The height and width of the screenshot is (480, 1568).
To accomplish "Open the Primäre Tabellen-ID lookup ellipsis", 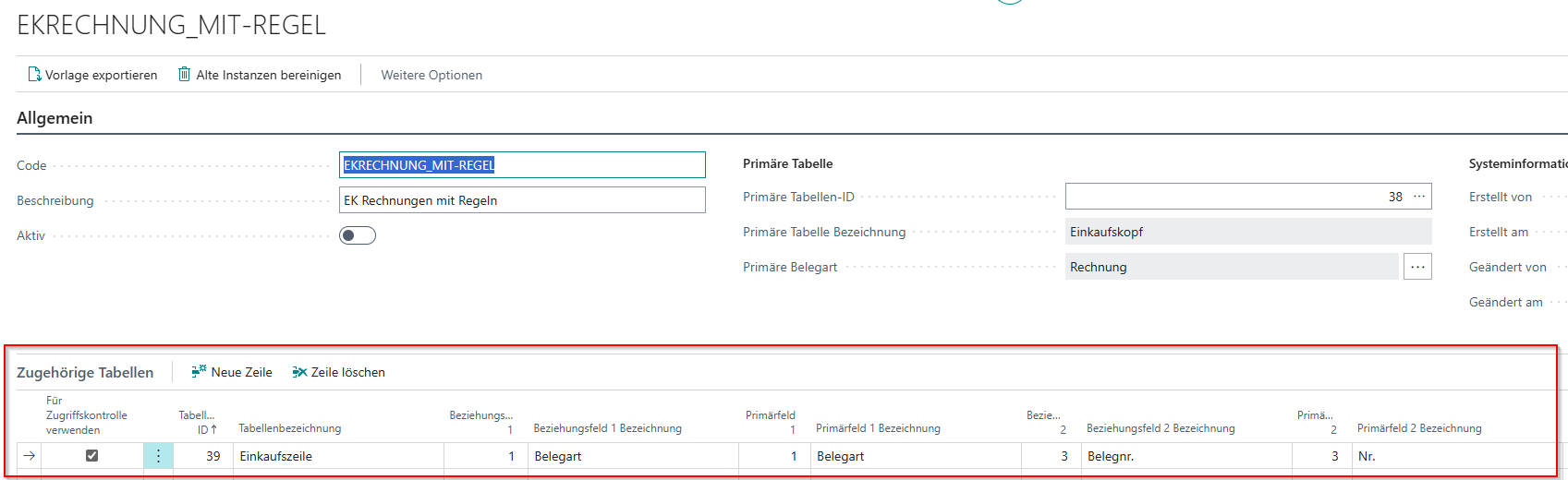I will click(x=1419, y=197).
